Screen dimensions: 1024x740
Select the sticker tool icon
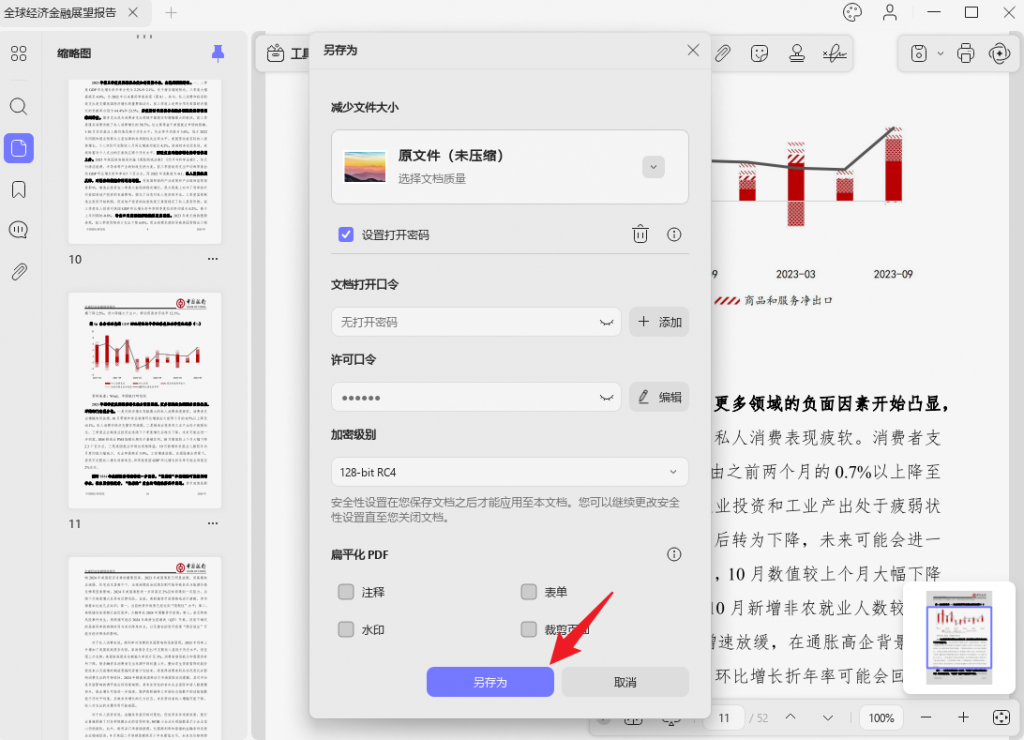759,53
